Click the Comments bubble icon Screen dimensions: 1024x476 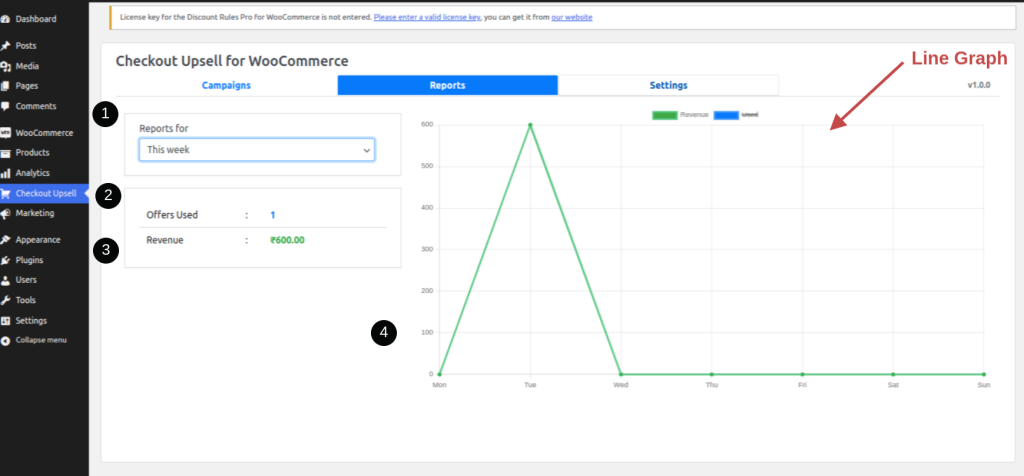6,106
